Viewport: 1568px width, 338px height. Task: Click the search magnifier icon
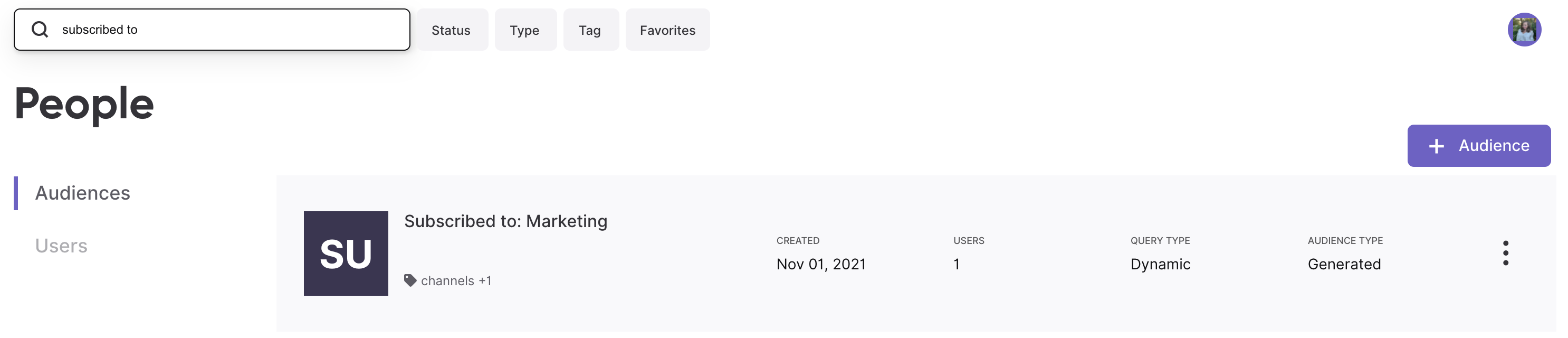click(40, 29)
